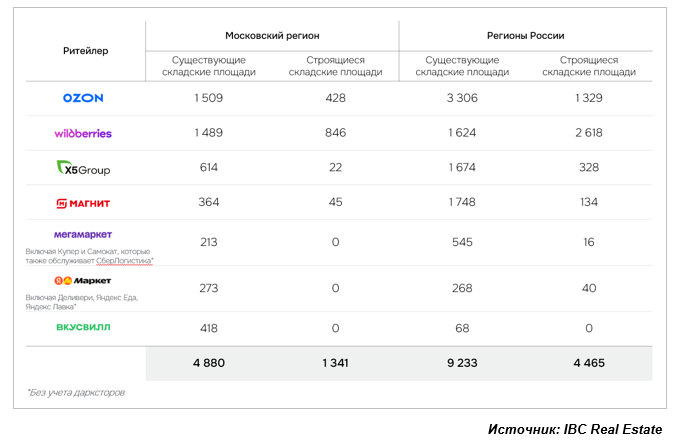The image size is (680, 440).
Task: Click the X5 Group value 614
Action: tap(209, 168)
